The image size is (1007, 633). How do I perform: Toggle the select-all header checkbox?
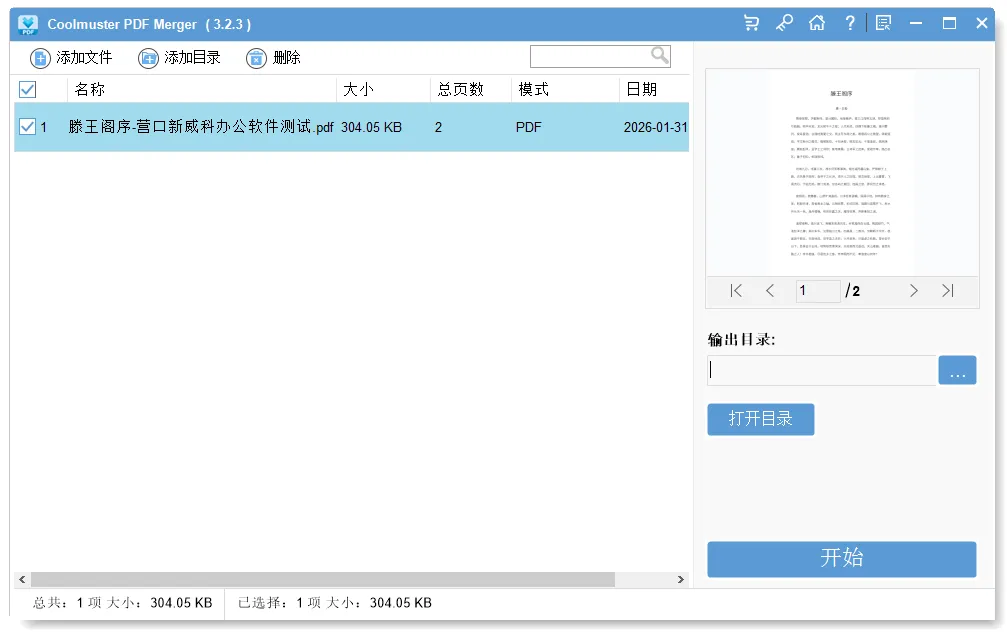point(28,89)
